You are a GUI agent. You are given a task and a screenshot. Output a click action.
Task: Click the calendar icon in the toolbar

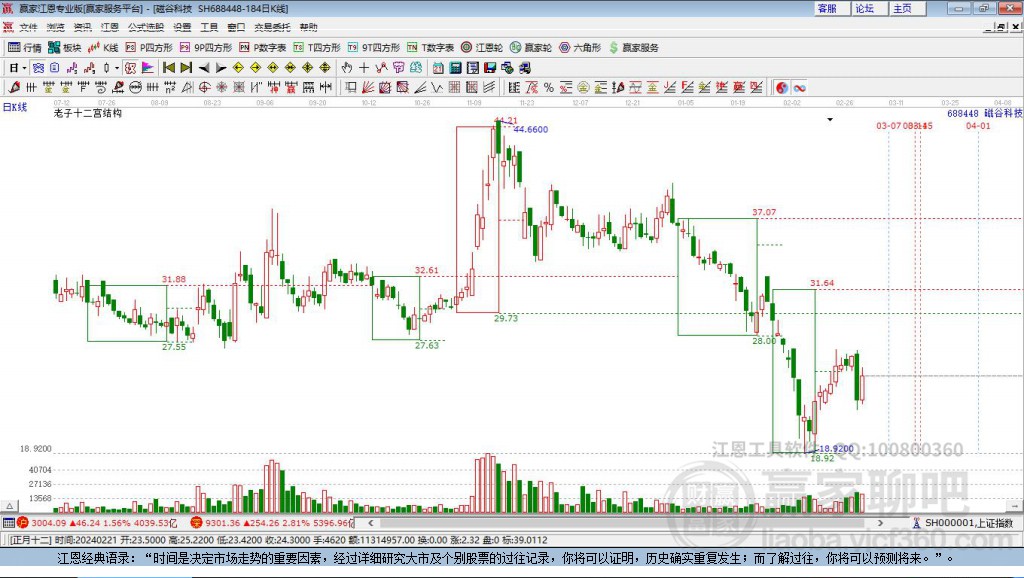(x=438, y=68)
